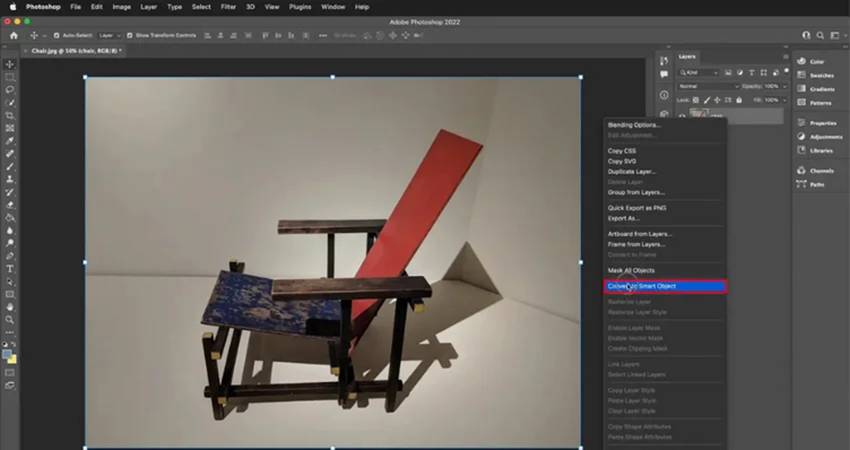Open the Move tool preset picker

coord(37,35)
